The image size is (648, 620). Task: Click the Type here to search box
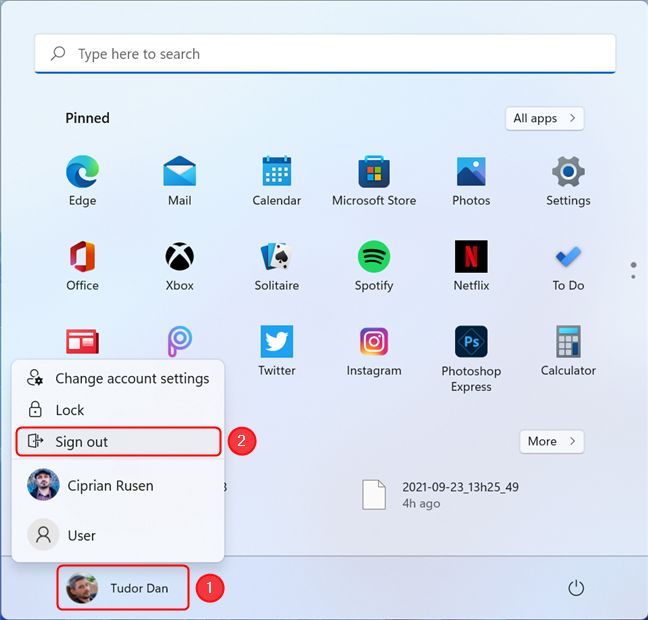click(324, 54)
